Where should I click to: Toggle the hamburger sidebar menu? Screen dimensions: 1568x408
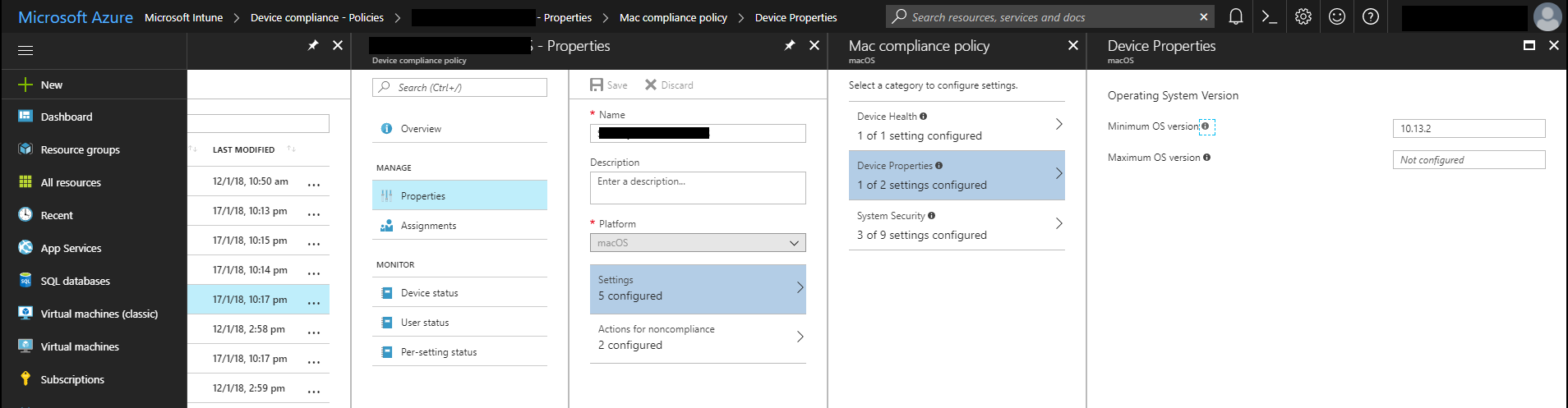pyautogui.click(x=25, y=51)
